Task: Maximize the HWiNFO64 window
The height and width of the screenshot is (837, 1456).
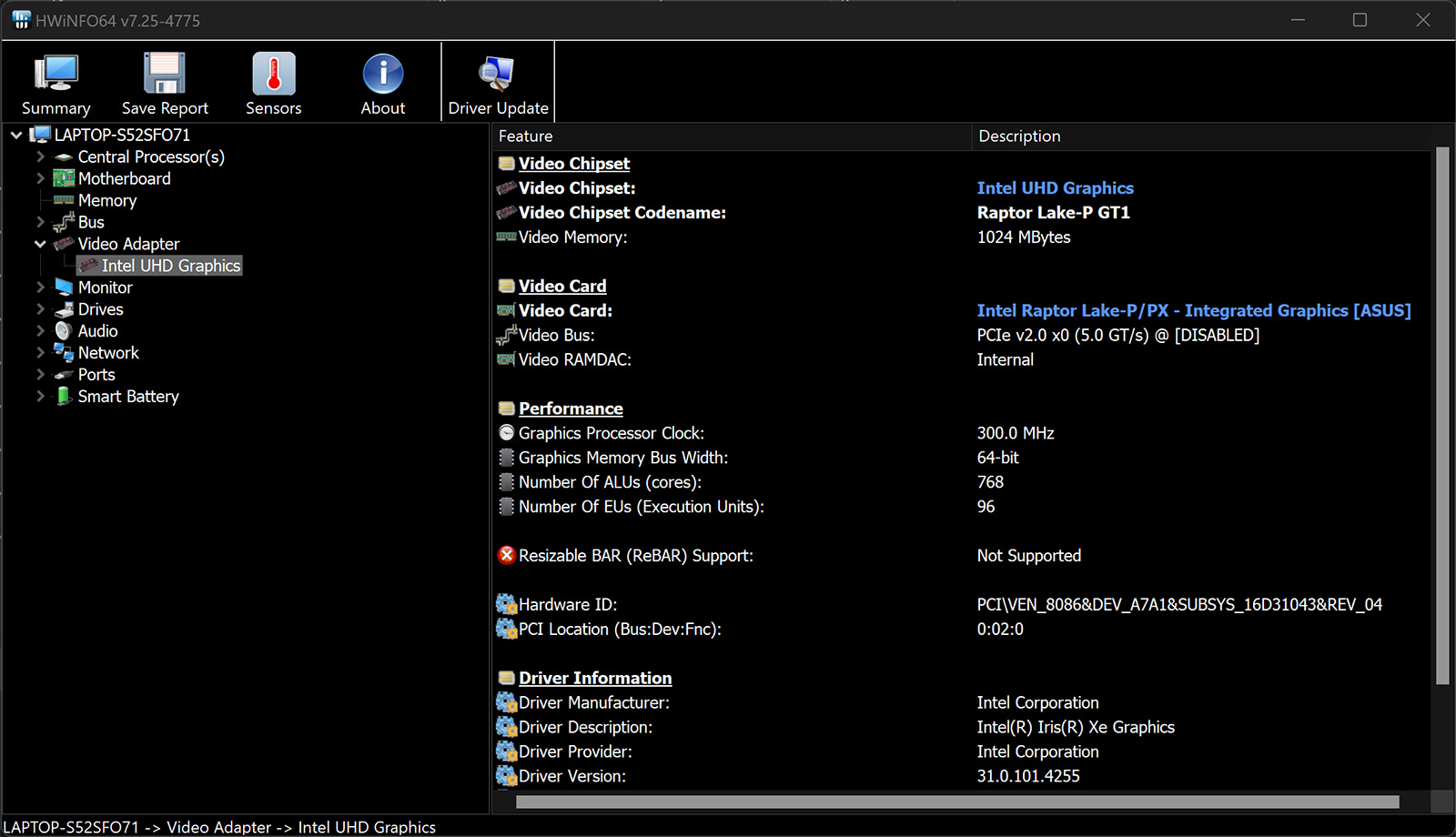Action: (1360, 20)
